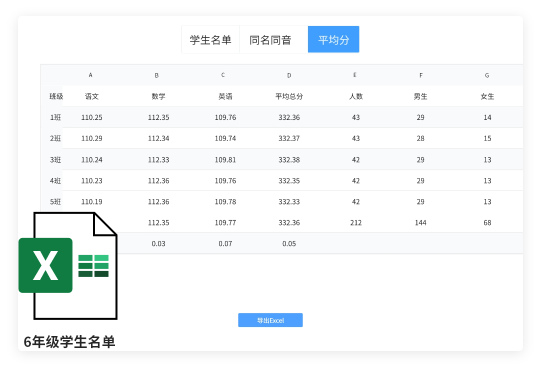Select the 语文 header cell
Screen dimensions: 541x371
pyautogui.click(x=92, y=96)
